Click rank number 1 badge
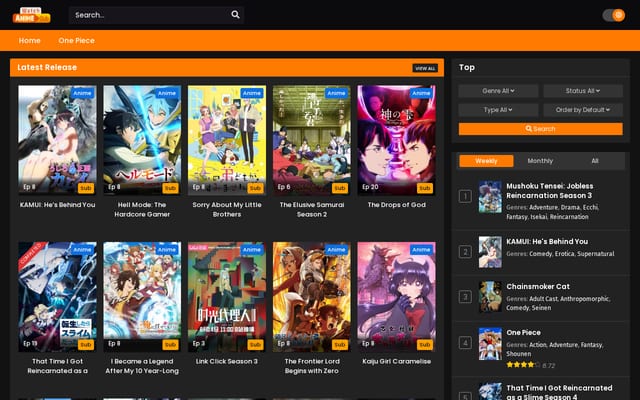640x400 pixels. click(x=465, y=197)
